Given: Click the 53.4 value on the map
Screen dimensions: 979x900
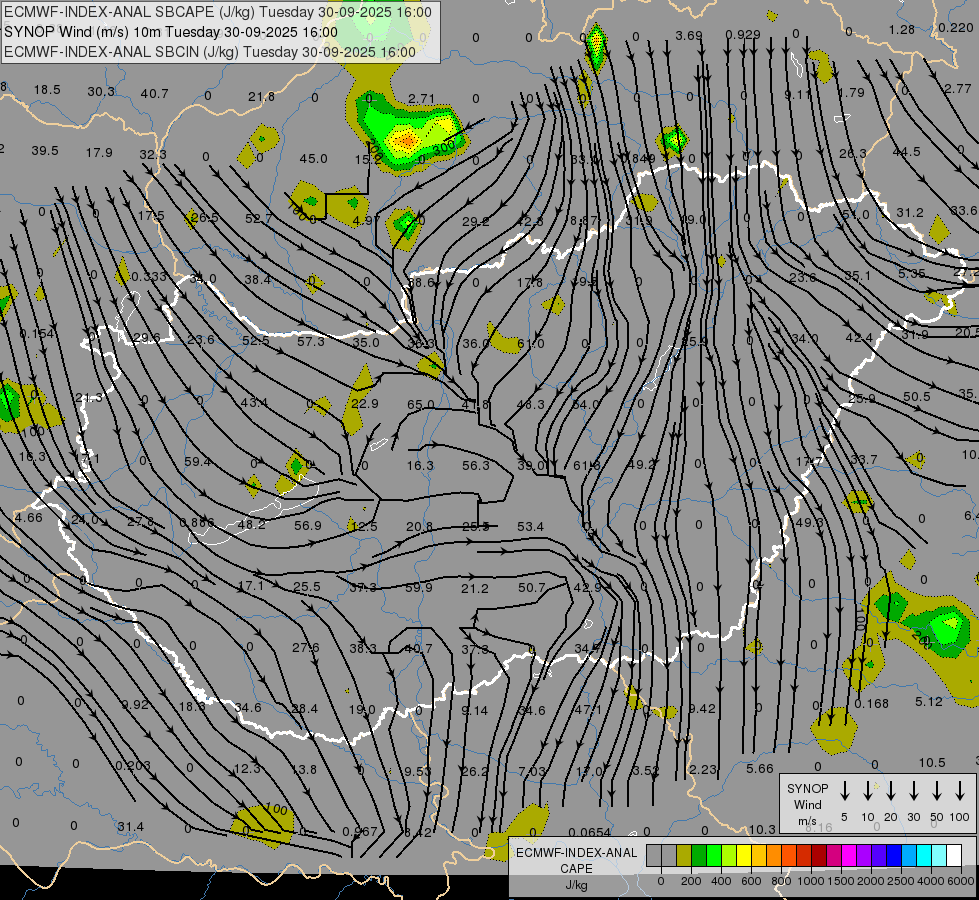Looking at the screenshot, I should click(530, 527).
